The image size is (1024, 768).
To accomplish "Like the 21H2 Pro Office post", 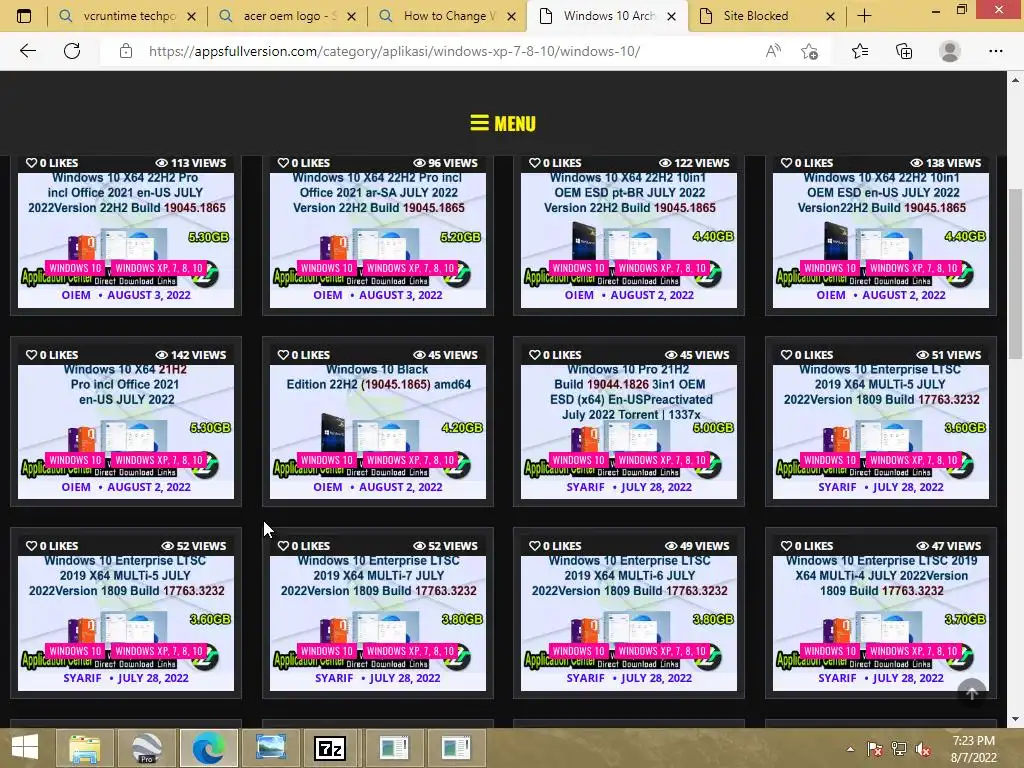I will pos(52,355).
